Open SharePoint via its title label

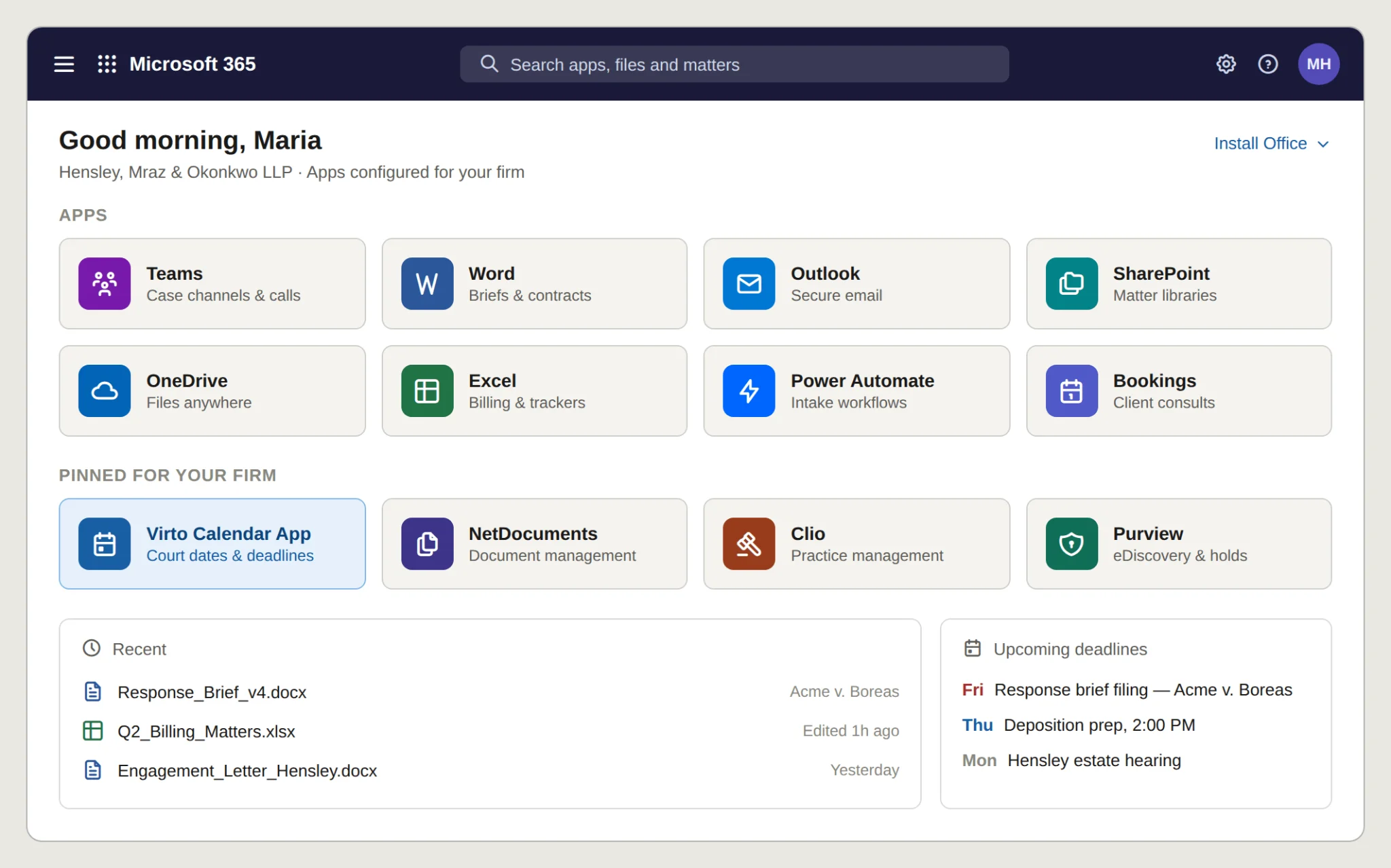(x=1161, y=273)
